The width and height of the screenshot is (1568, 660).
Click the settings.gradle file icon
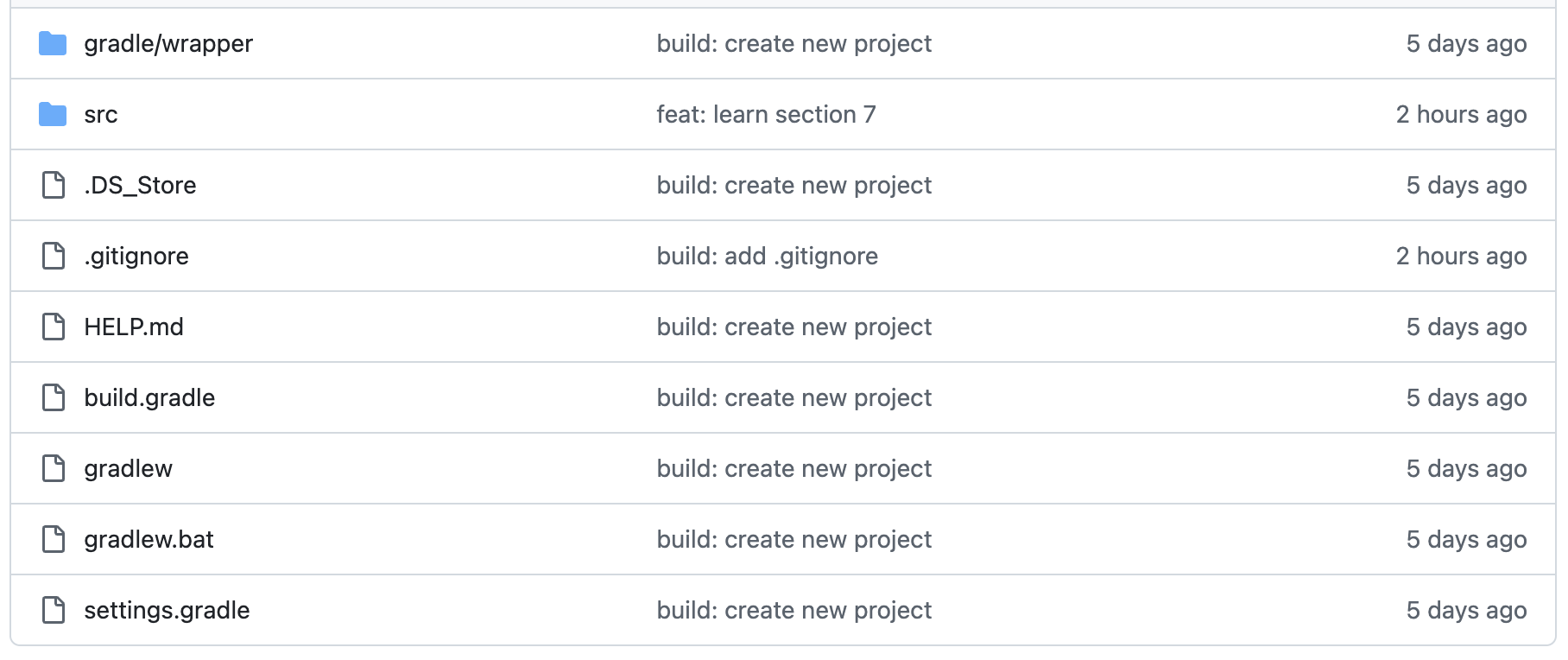coord(54,610)
